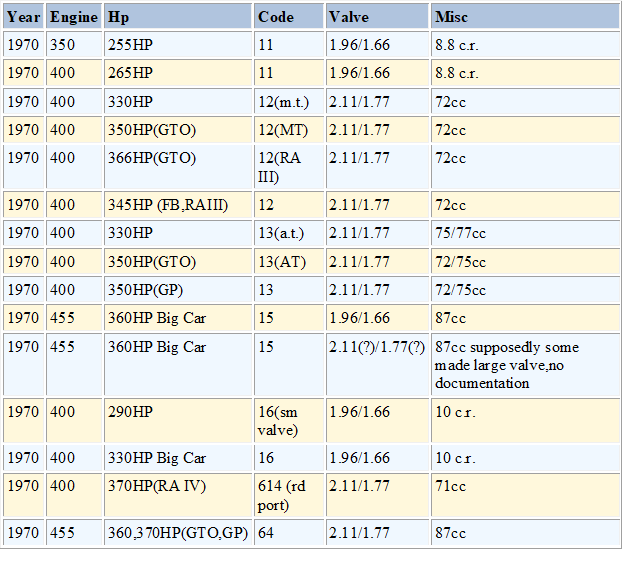Click the Valve column header
624x580 pixels.
click(x=378, y=17)
